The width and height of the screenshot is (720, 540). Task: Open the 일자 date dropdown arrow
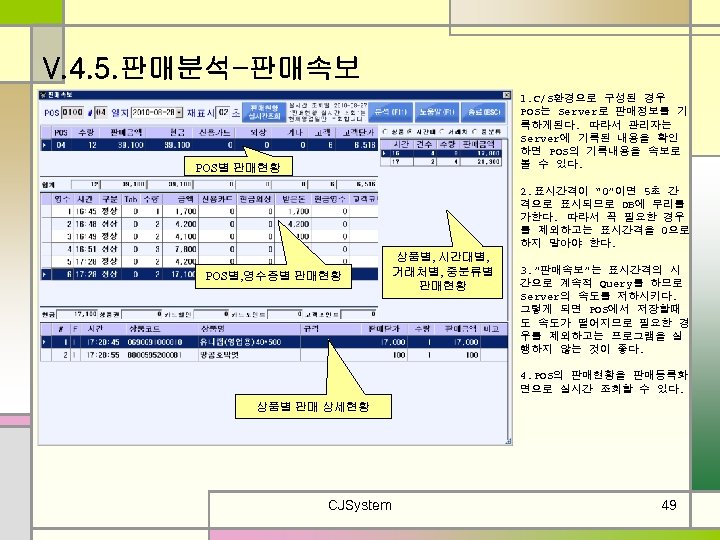179,112
